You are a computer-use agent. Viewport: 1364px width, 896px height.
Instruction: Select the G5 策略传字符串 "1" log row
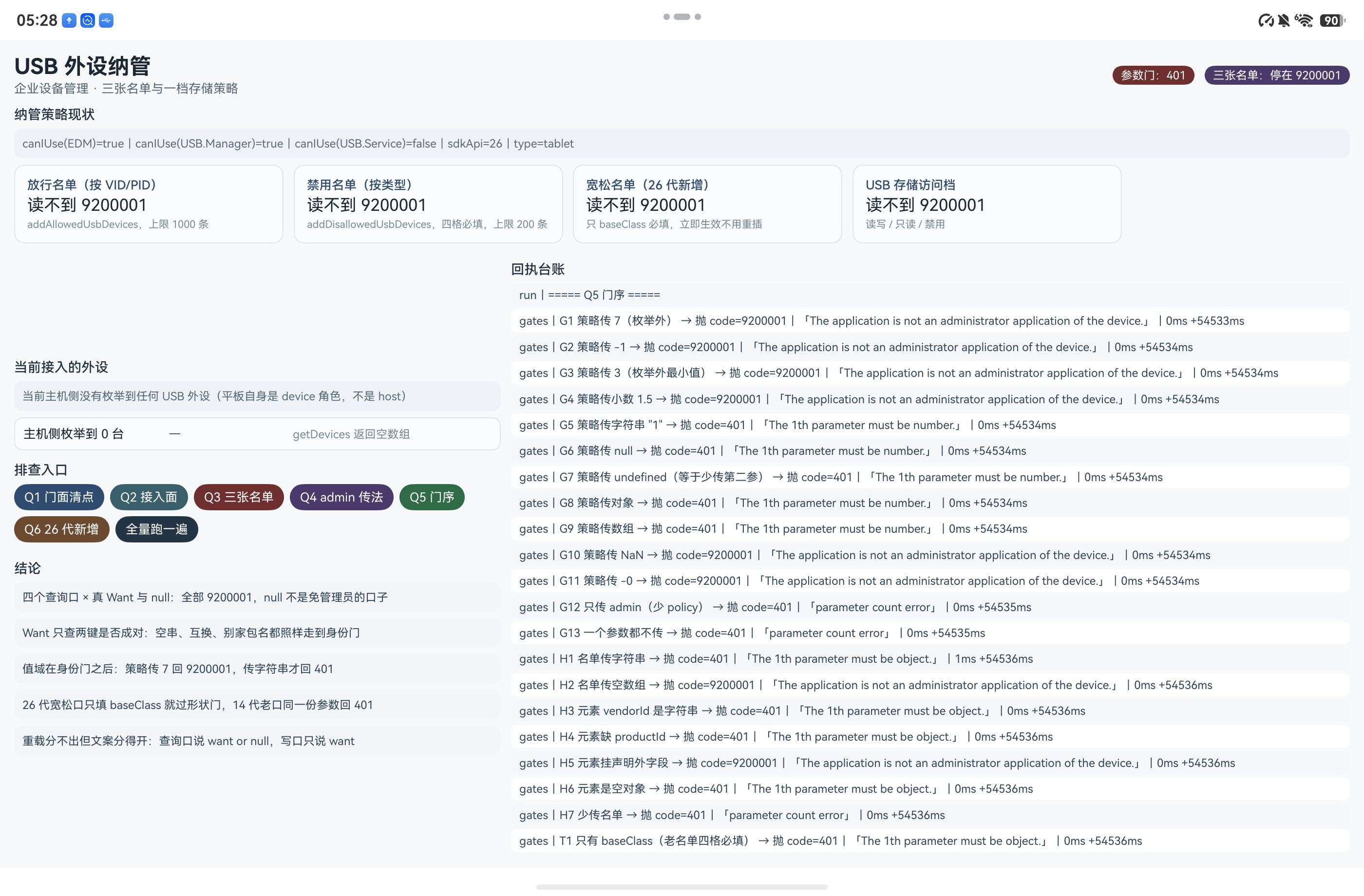pyautogui.click(x=930, y=425)
